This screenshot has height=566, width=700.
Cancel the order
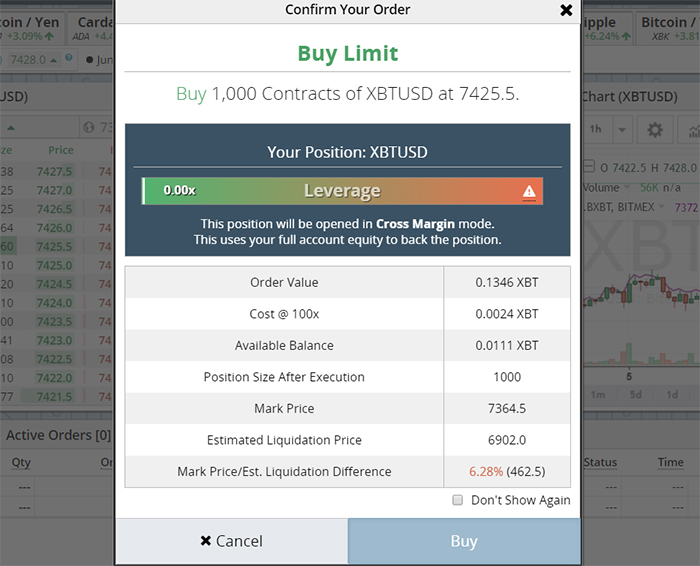pos(232,541)
